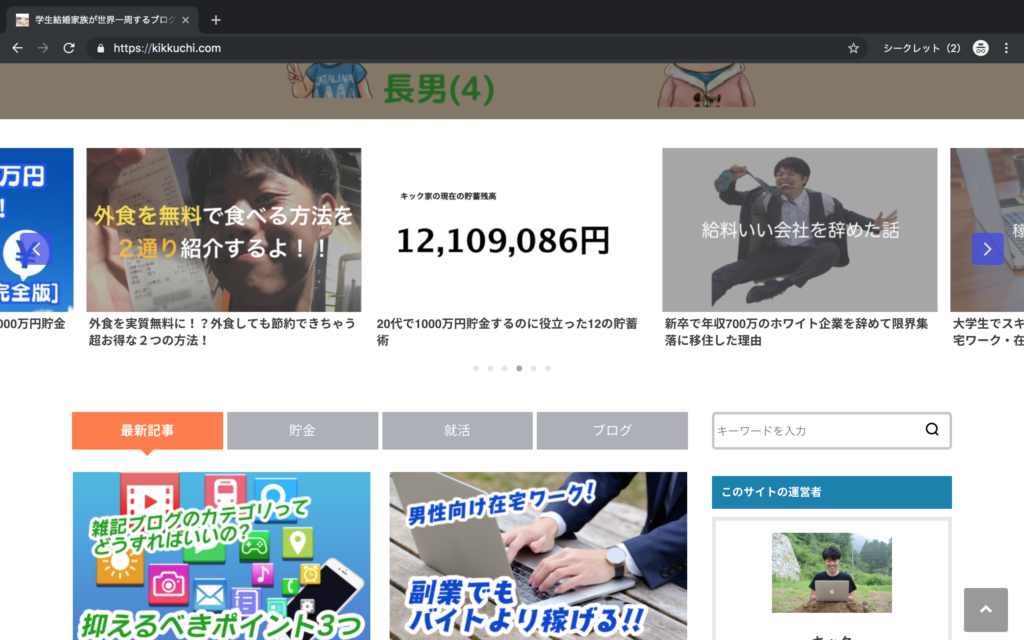The width and height of the screenshot is (1024, 640).
Task: Click the browser forward arrow
Action: point(43,48)
